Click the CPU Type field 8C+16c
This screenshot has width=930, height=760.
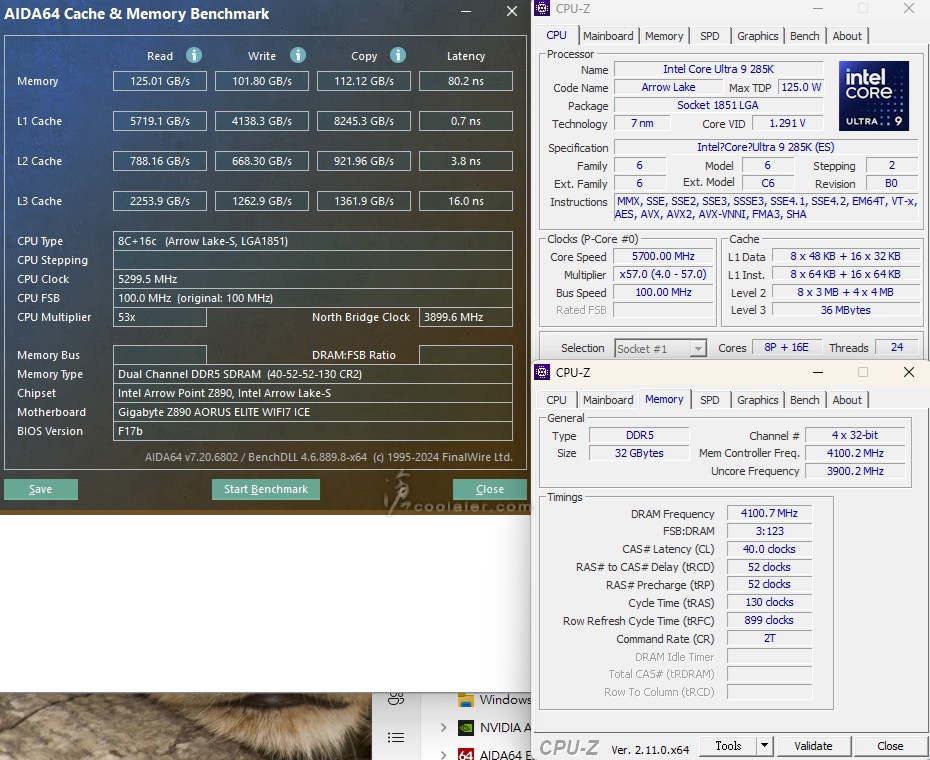coord(313,241)
